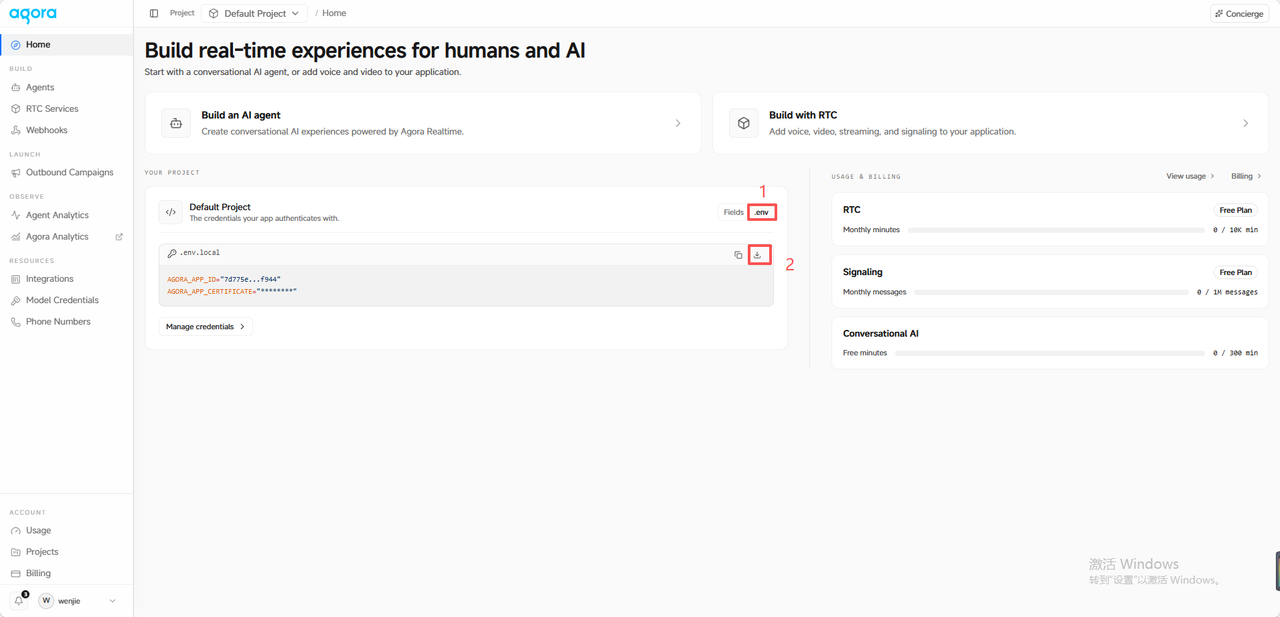Click the Projects folder icon

coord(16,552)
